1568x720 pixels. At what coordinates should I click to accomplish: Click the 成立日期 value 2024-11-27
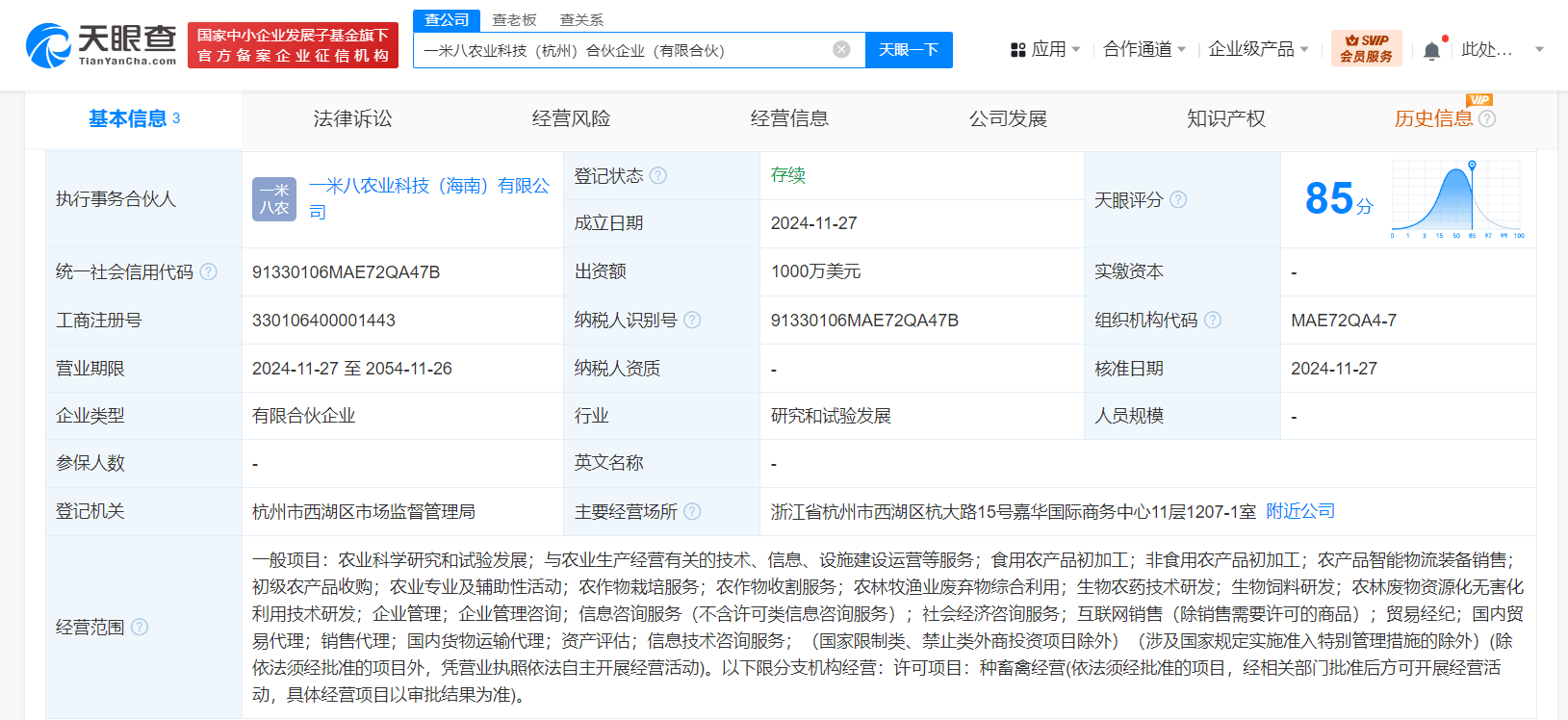pos(814,223)
